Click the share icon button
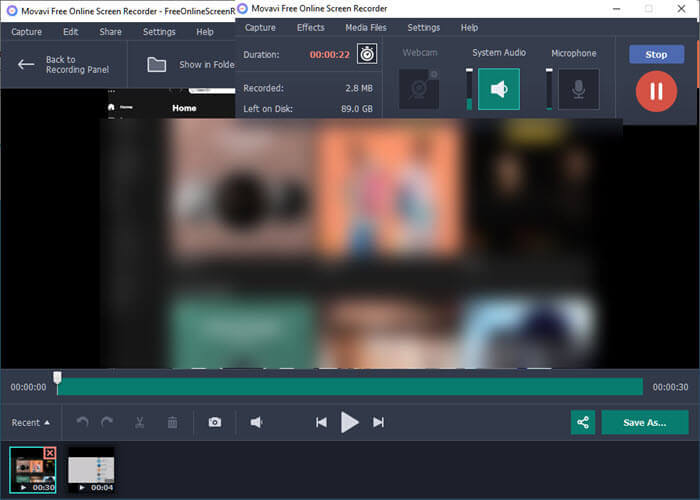Screen dimensions: 700x500 pos(582,422)
